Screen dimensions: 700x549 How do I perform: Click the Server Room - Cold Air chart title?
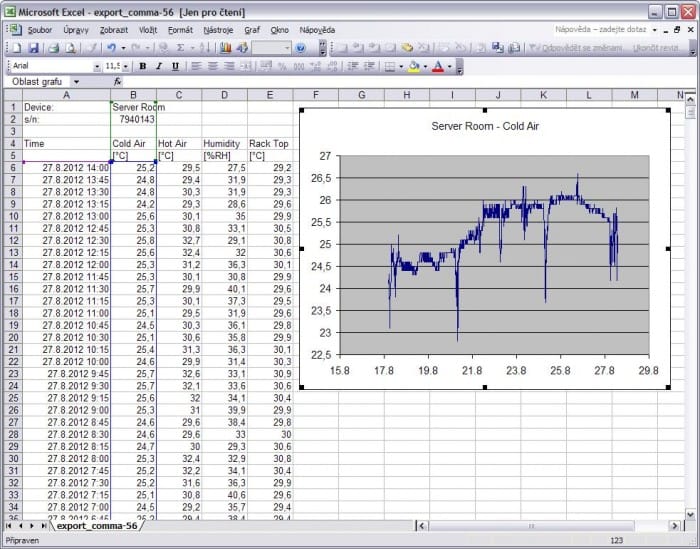point(485,127)
